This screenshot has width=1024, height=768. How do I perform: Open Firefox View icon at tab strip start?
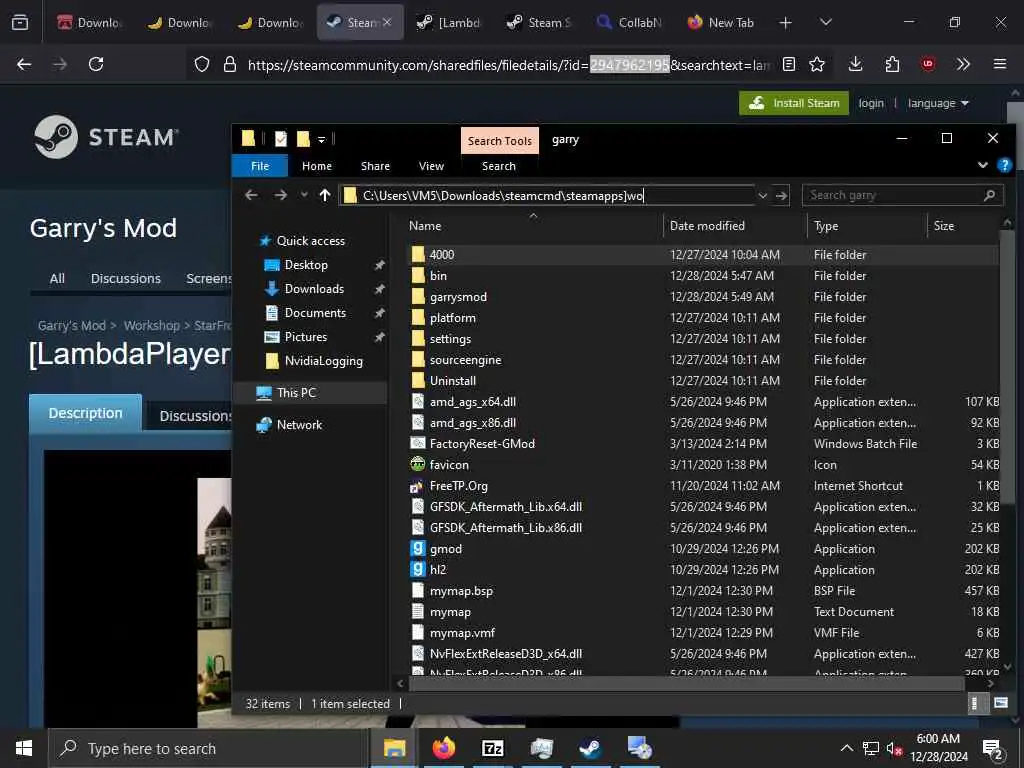coord(20,22)
